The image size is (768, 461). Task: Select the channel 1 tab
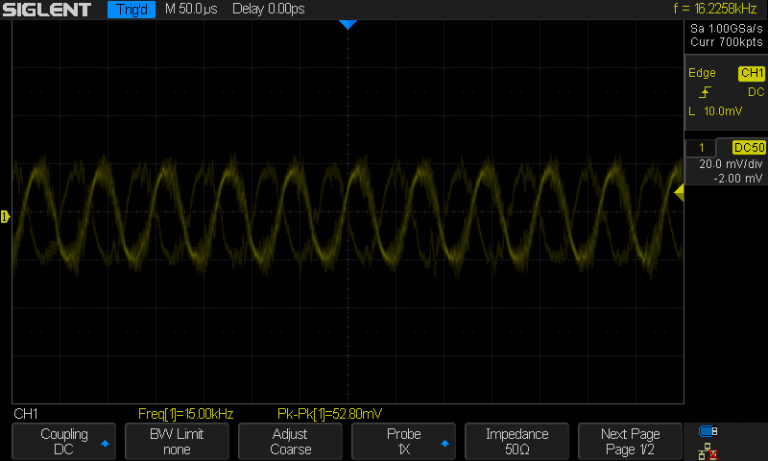click(701, 147)
